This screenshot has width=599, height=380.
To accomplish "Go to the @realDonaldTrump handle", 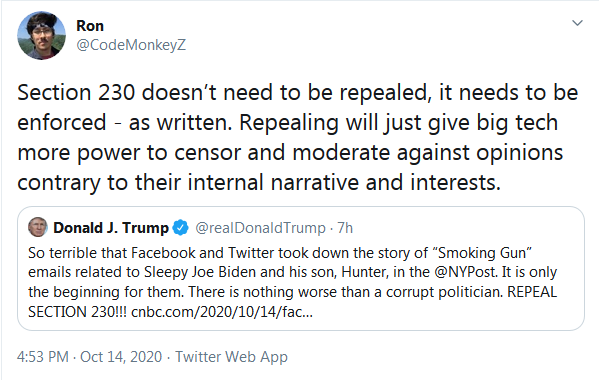I will [x=261, y=228].
